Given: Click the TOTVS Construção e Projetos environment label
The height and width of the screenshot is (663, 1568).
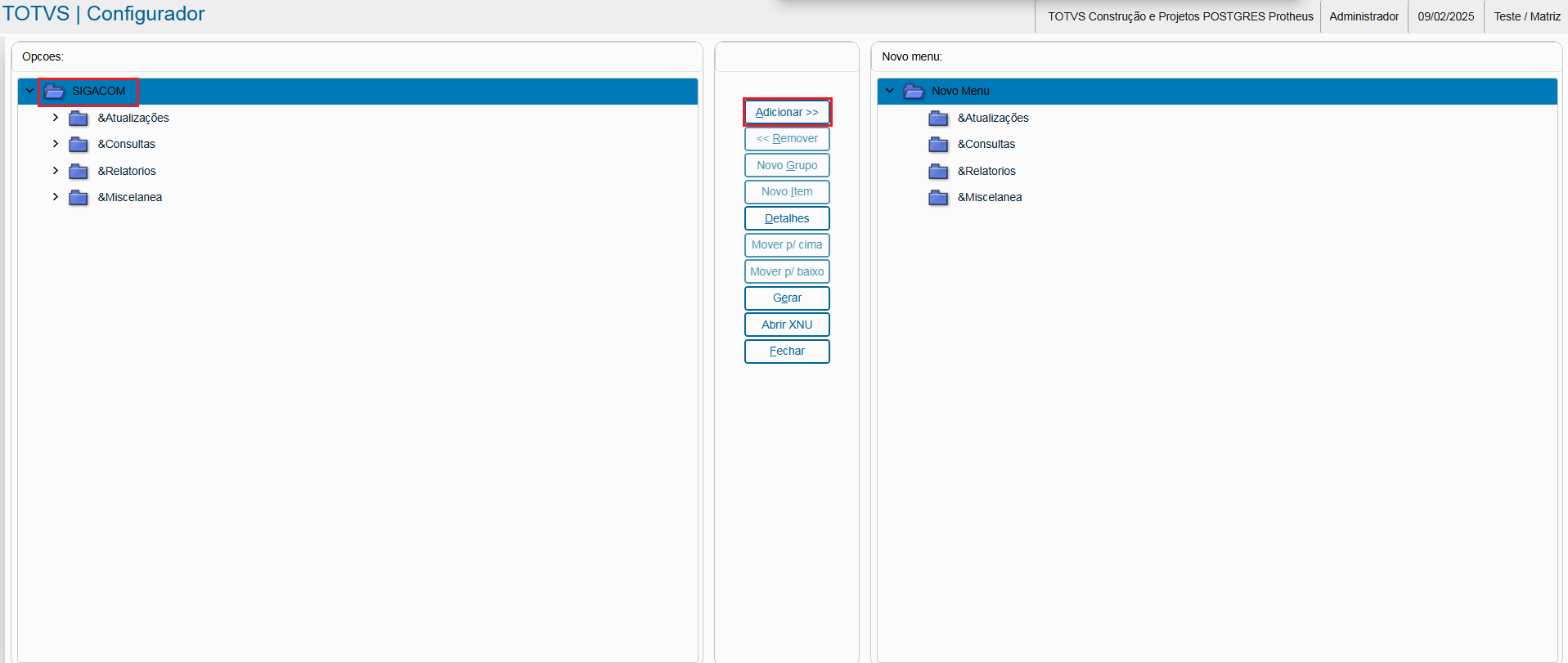Looking at the screenshot, I should point(1180,16).
